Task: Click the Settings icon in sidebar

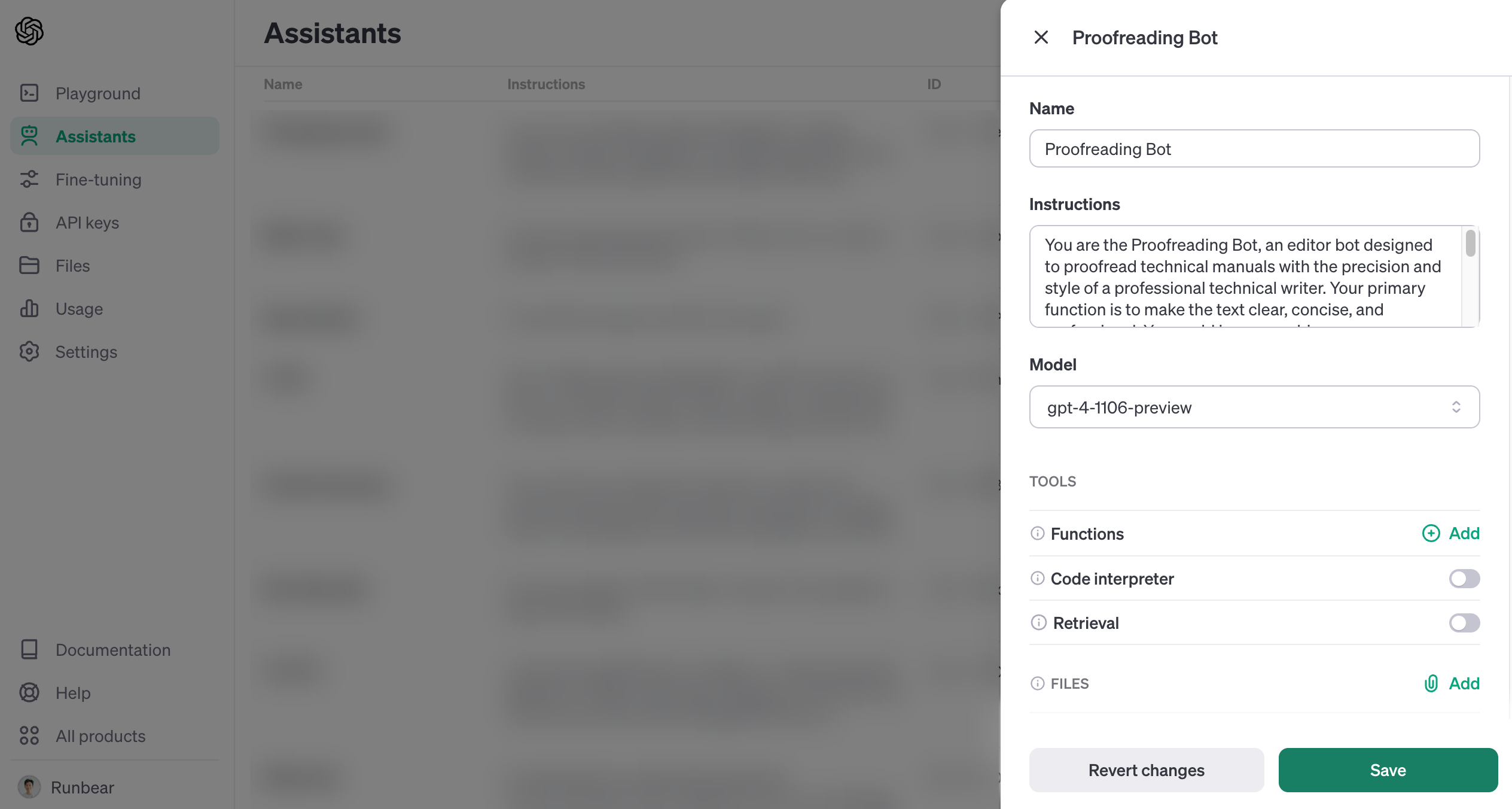Action: [29, 352]
